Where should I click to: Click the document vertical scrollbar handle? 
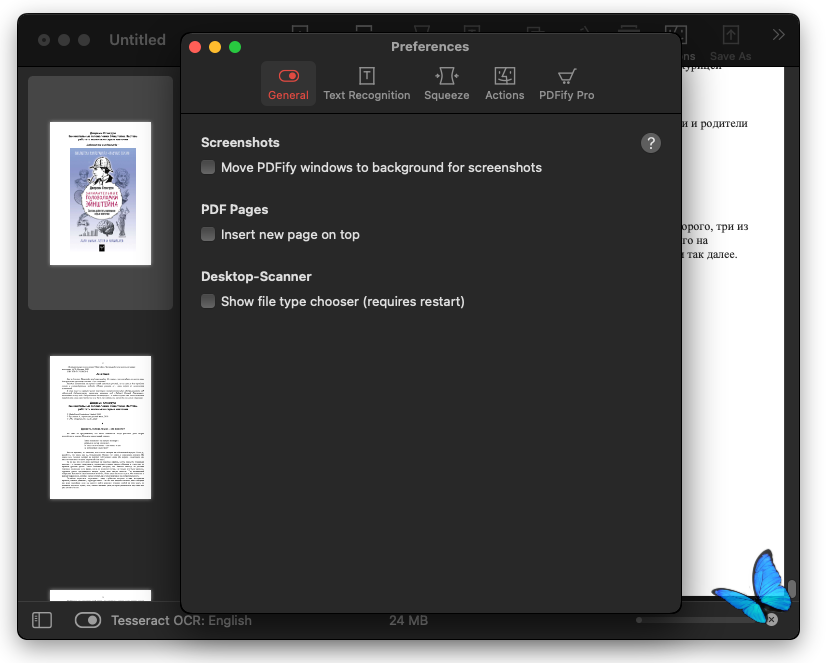[x=792, y=589]
